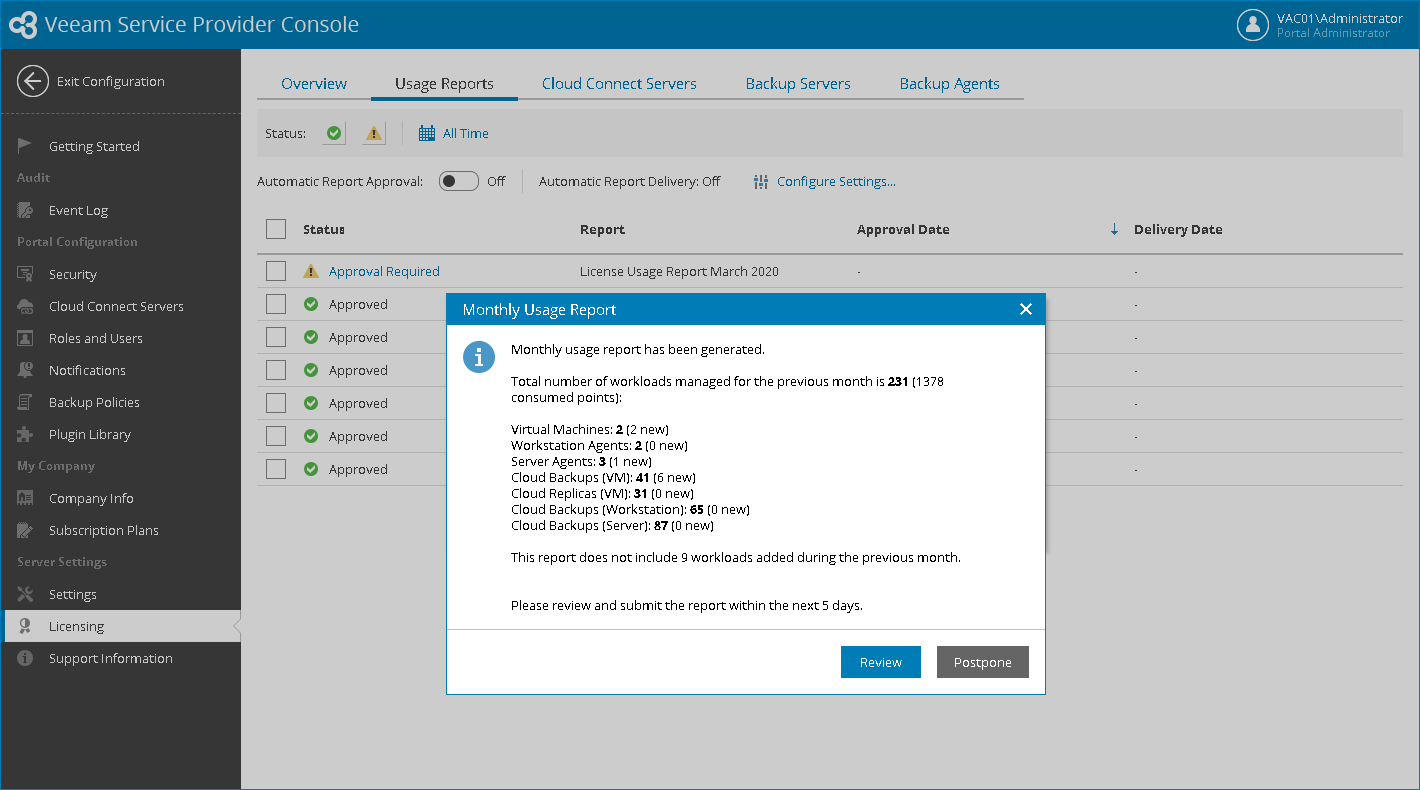Select Licensing in the sidebar
The width and height of the screenshot is (1420, 790).
(x=121, y=626)
